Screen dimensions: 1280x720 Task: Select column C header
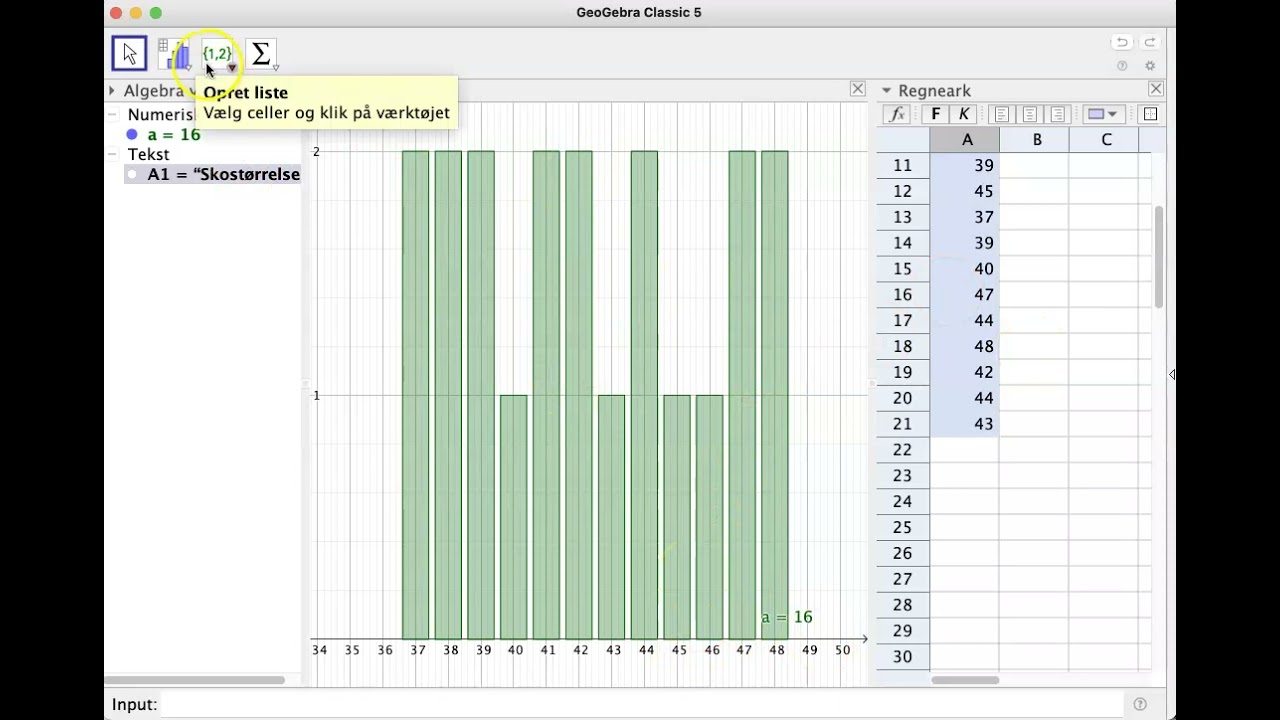coord(1106,140)
